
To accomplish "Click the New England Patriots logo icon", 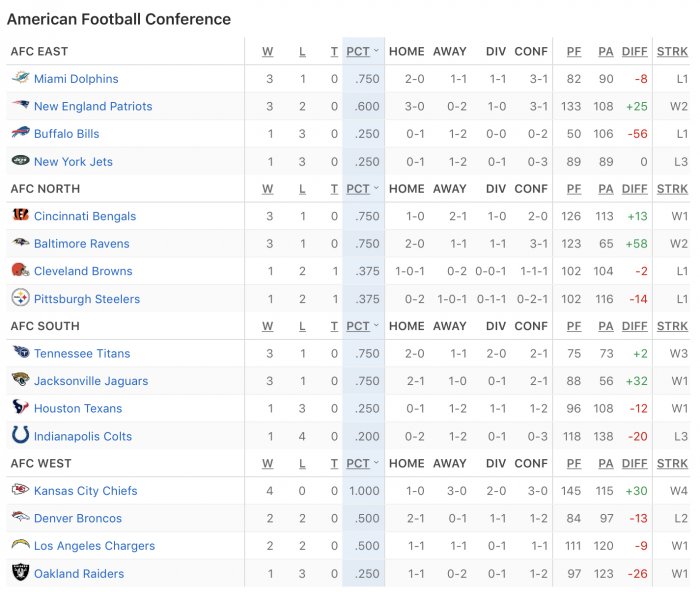I will pyautogui.click(x=20, y=106).
